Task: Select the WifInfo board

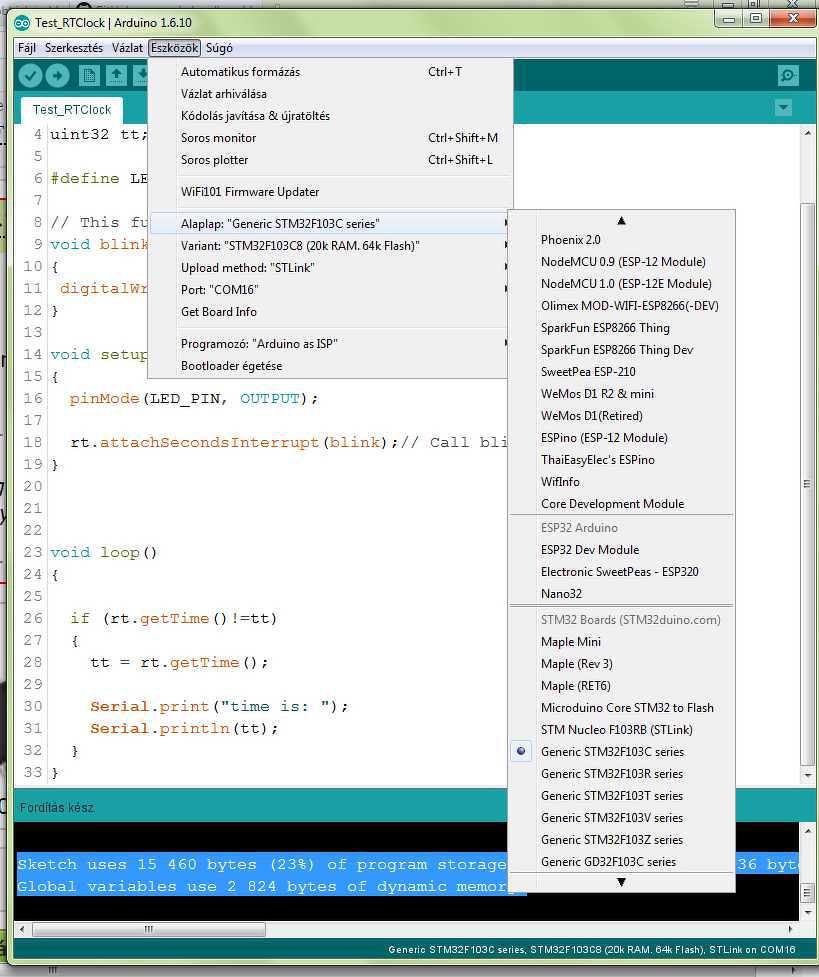Action: [x=621, y=482]
